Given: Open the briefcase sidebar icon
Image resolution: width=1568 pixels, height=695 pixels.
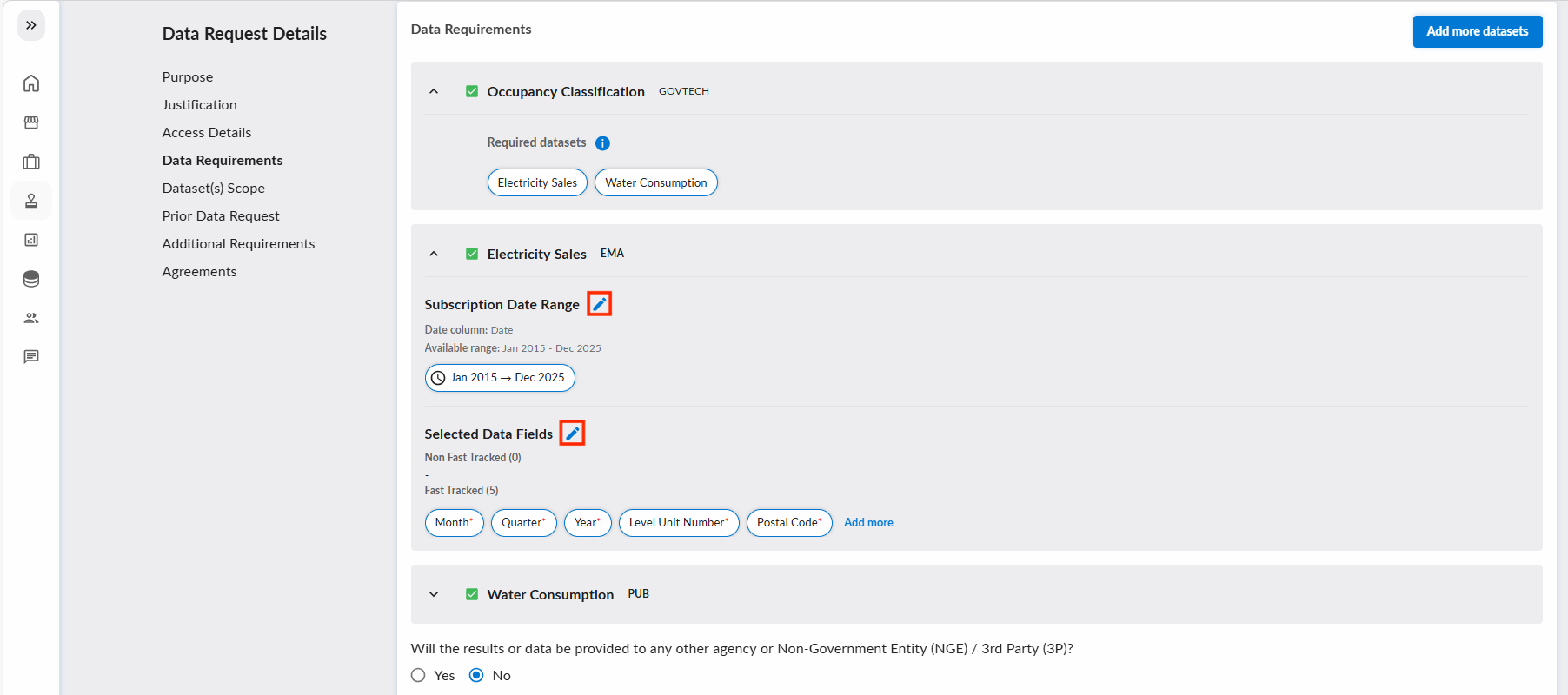Looking at the screenshot, I should 31,162.
